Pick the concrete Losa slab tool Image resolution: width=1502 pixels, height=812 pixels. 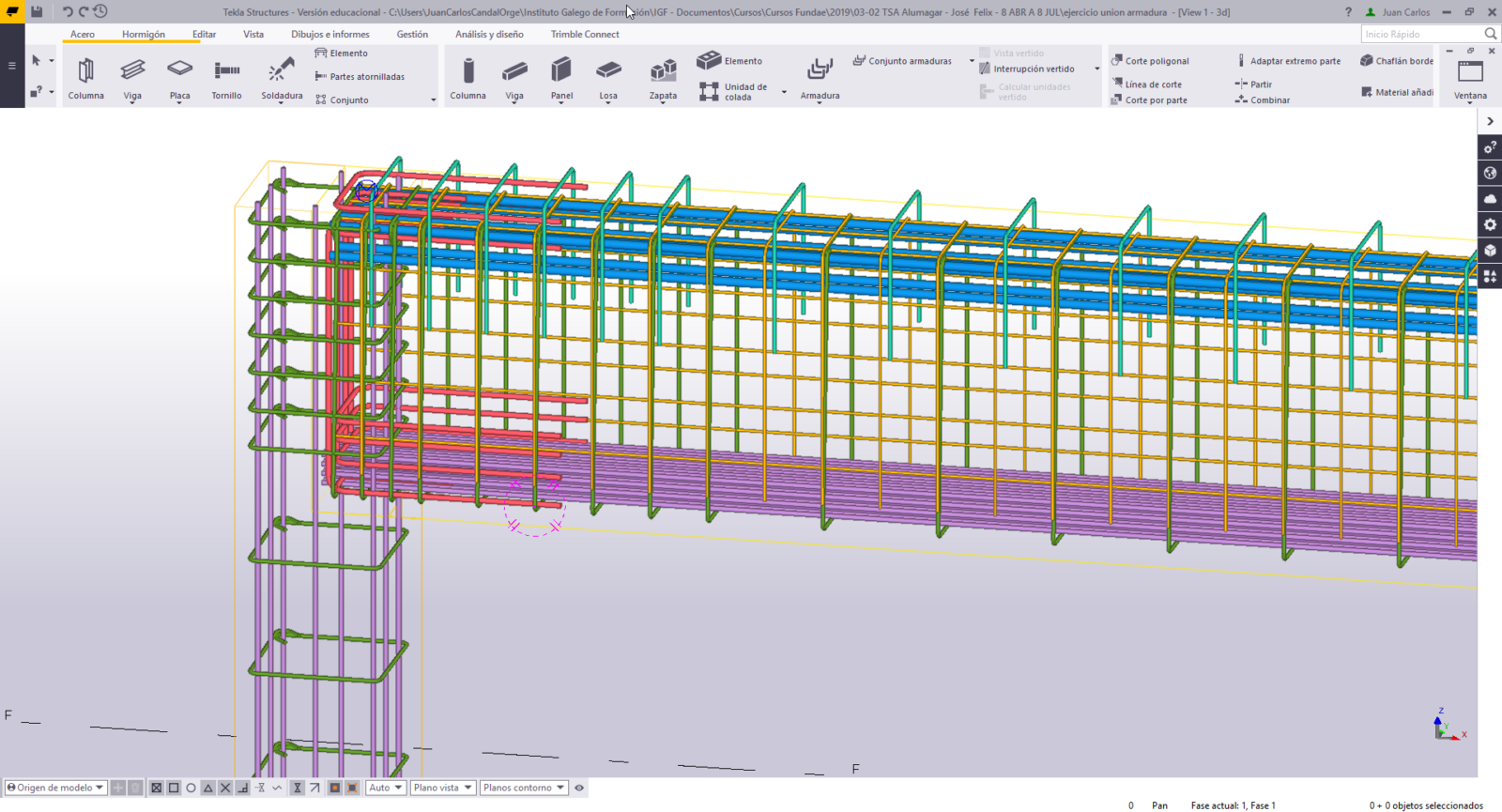click(x=608, y=73)
